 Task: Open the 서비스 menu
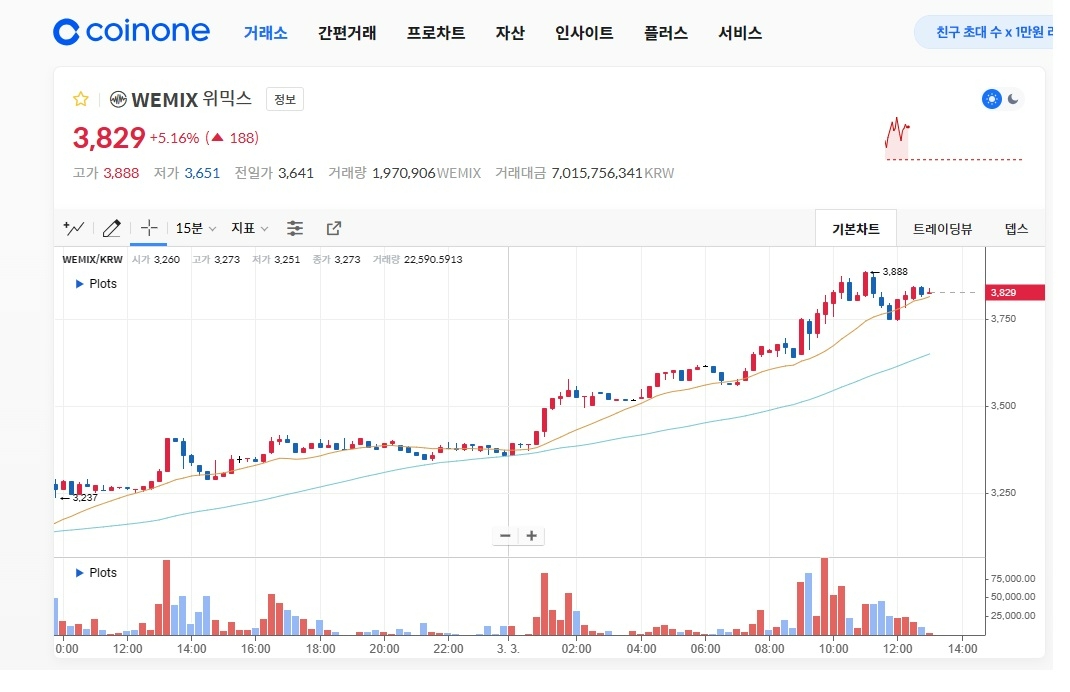click(x=740, y=33)
